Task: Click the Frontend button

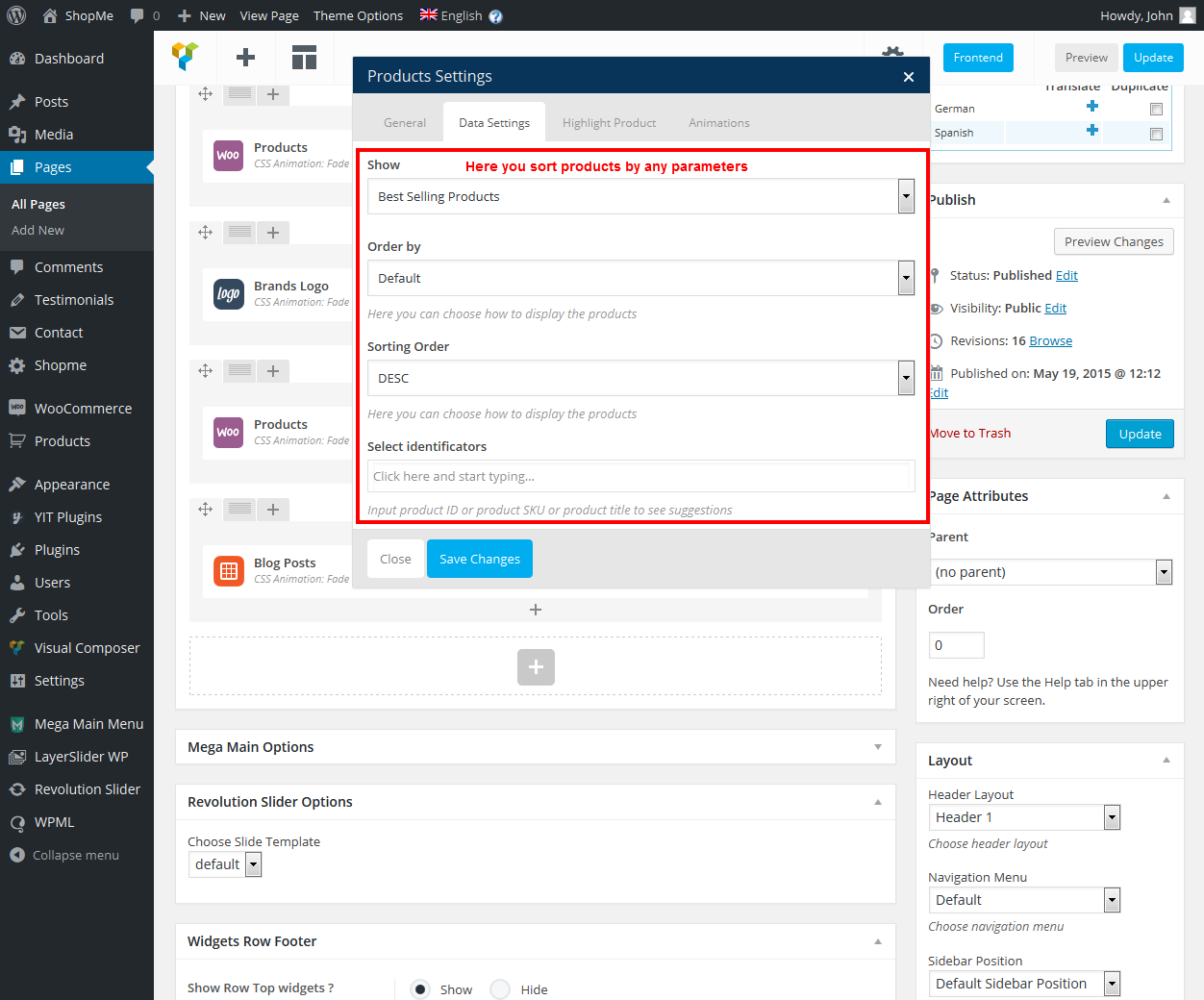Action: point(978,58)
